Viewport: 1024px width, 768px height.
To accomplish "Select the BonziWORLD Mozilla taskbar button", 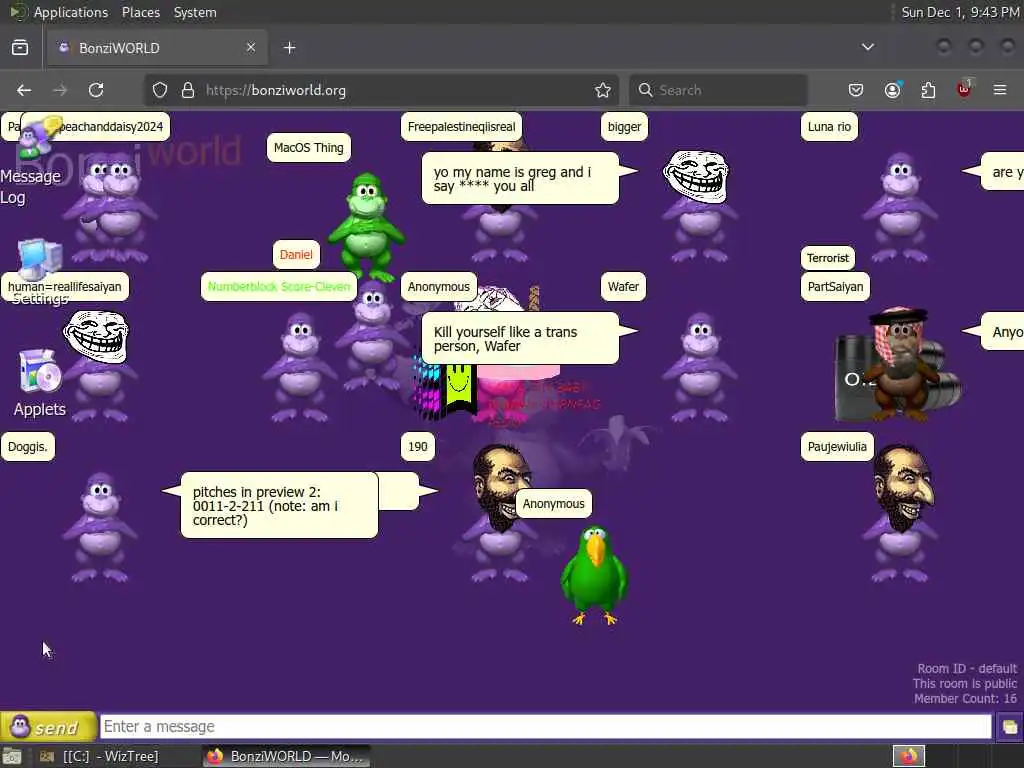I will click(285, 756).
